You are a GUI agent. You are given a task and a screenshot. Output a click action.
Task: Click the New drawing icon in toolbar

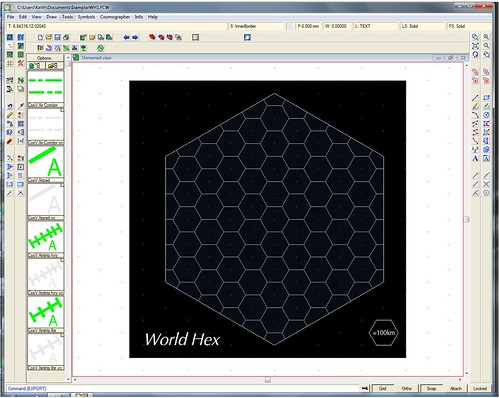tap(40, 37)
